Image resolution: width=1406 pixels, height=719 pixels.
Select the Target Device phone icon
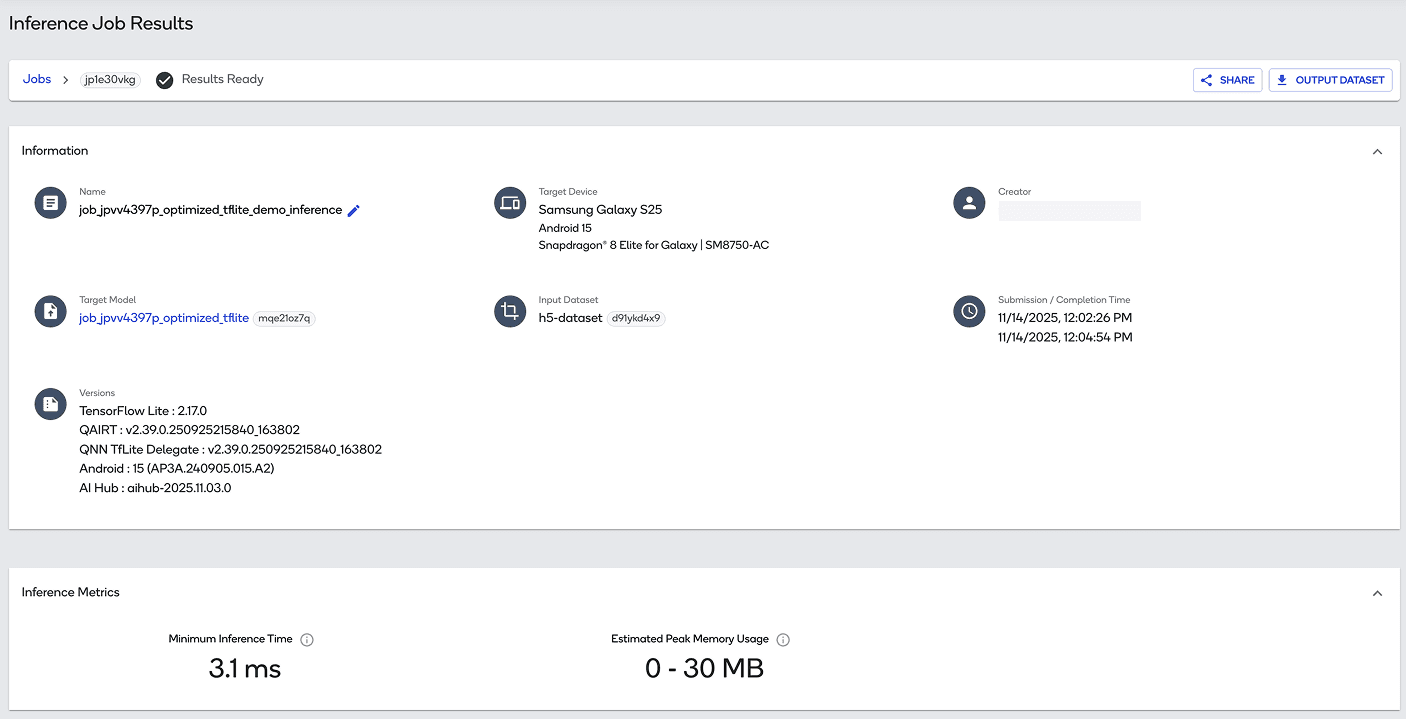[510, 202]
